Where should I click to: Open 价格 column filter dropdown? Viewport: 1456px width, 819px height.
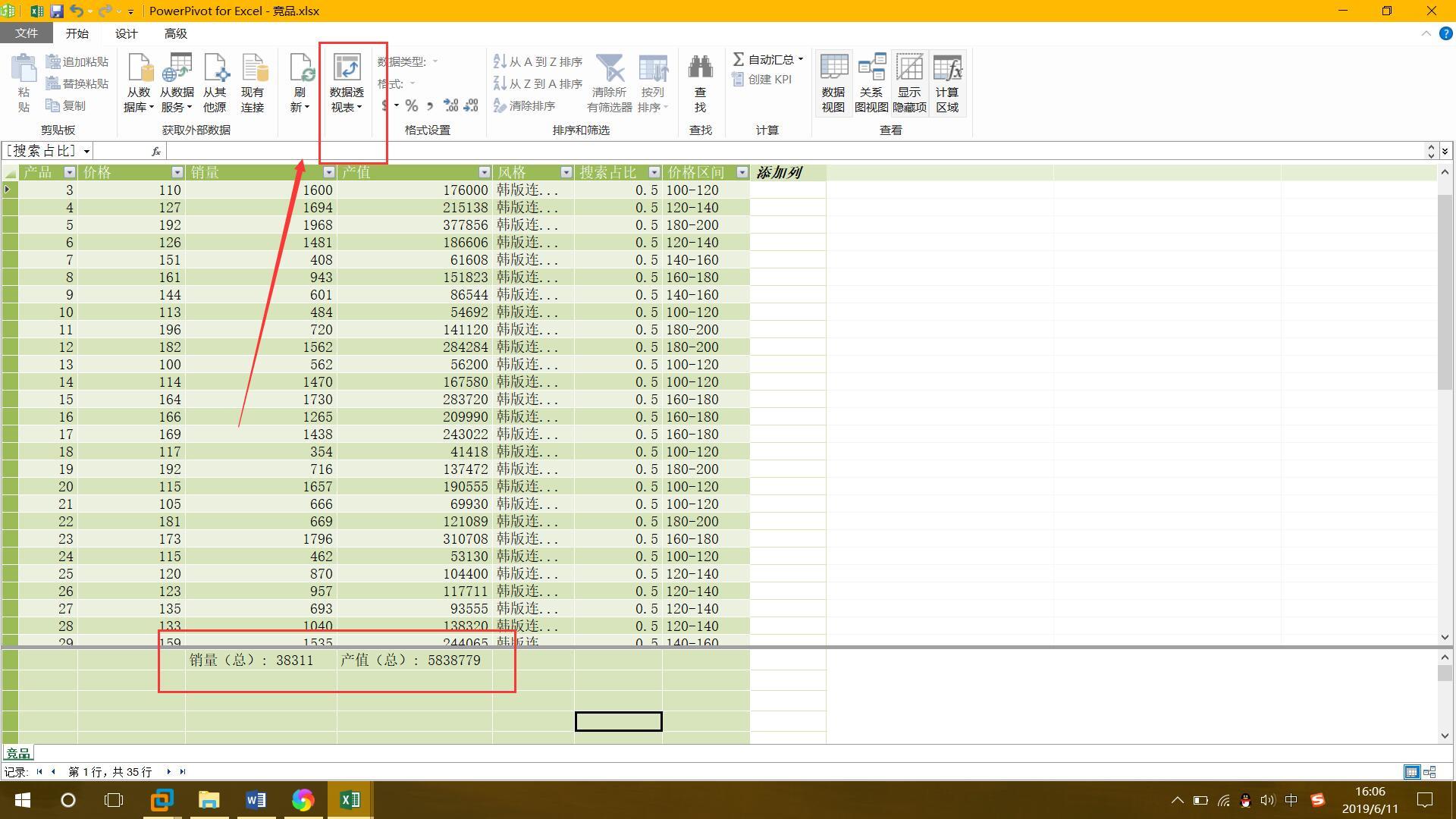177,173
